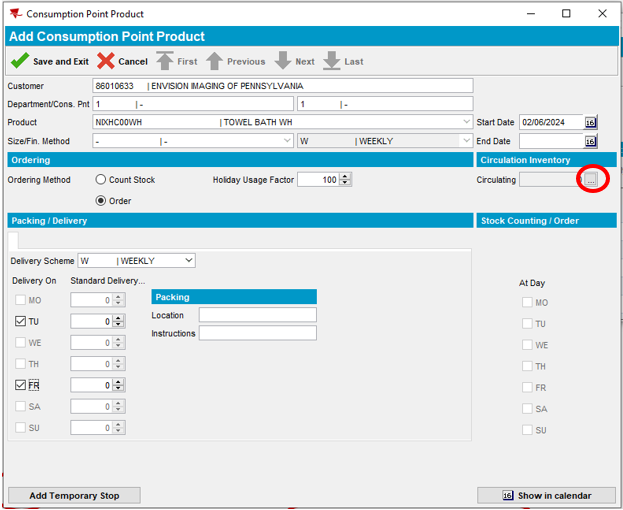Expand the WEEKLY Fin. Method dropdown
Viewport: 623px width, 510px height.
click(466, 142)
